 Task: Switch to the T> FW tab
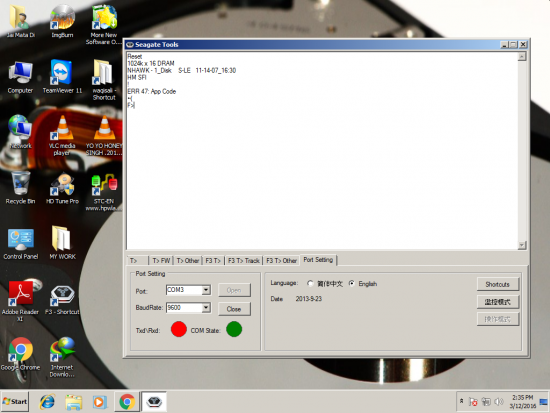pyautogui.click(x=161, y=260)
